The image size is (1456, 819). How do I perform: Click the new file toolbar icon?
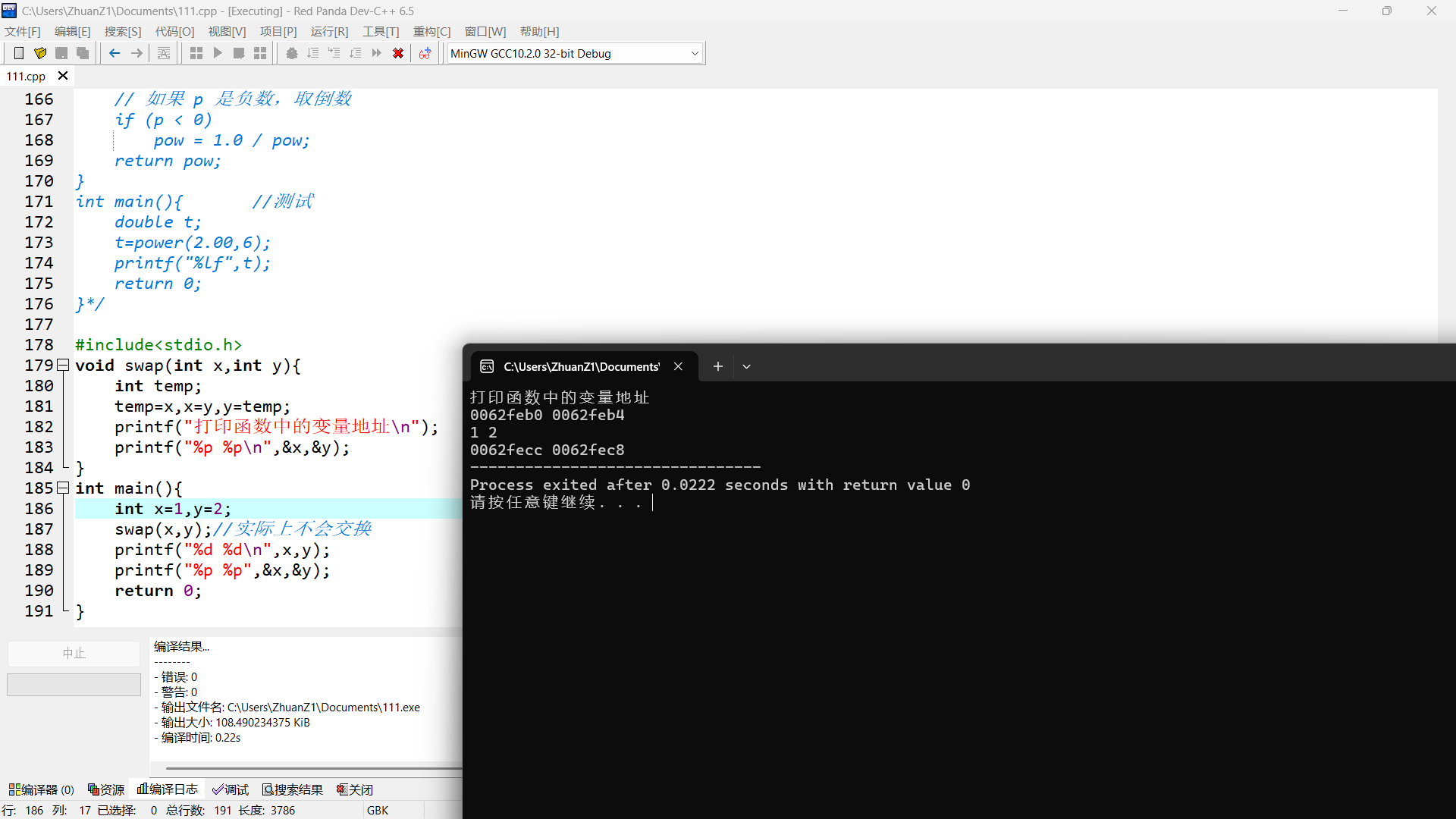pyautogui.click(x=19, y=53)
